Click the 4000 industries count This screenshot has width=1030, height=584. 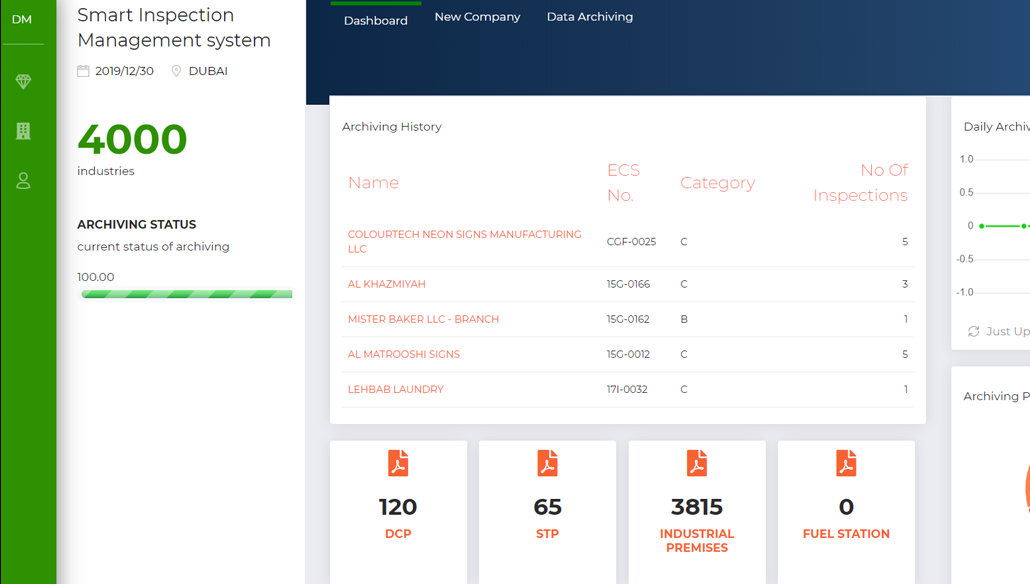coord(132,139)
